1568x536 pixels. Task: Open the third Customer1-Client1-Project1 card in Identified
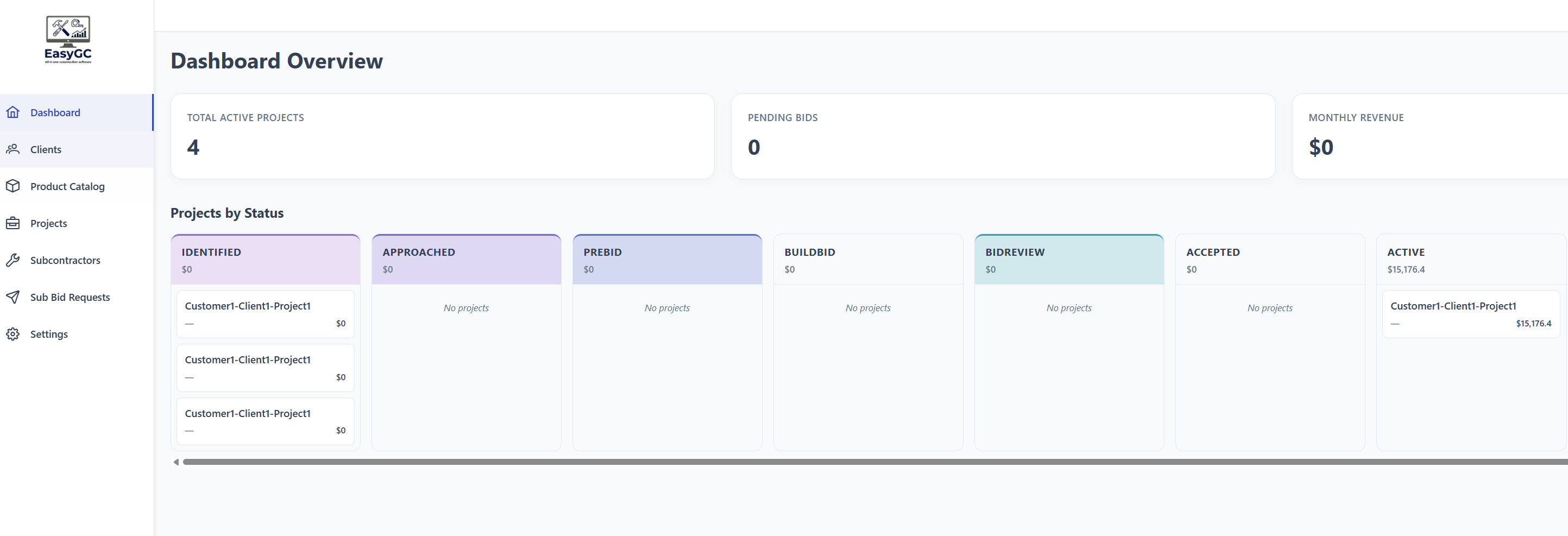tap(266, 421)
